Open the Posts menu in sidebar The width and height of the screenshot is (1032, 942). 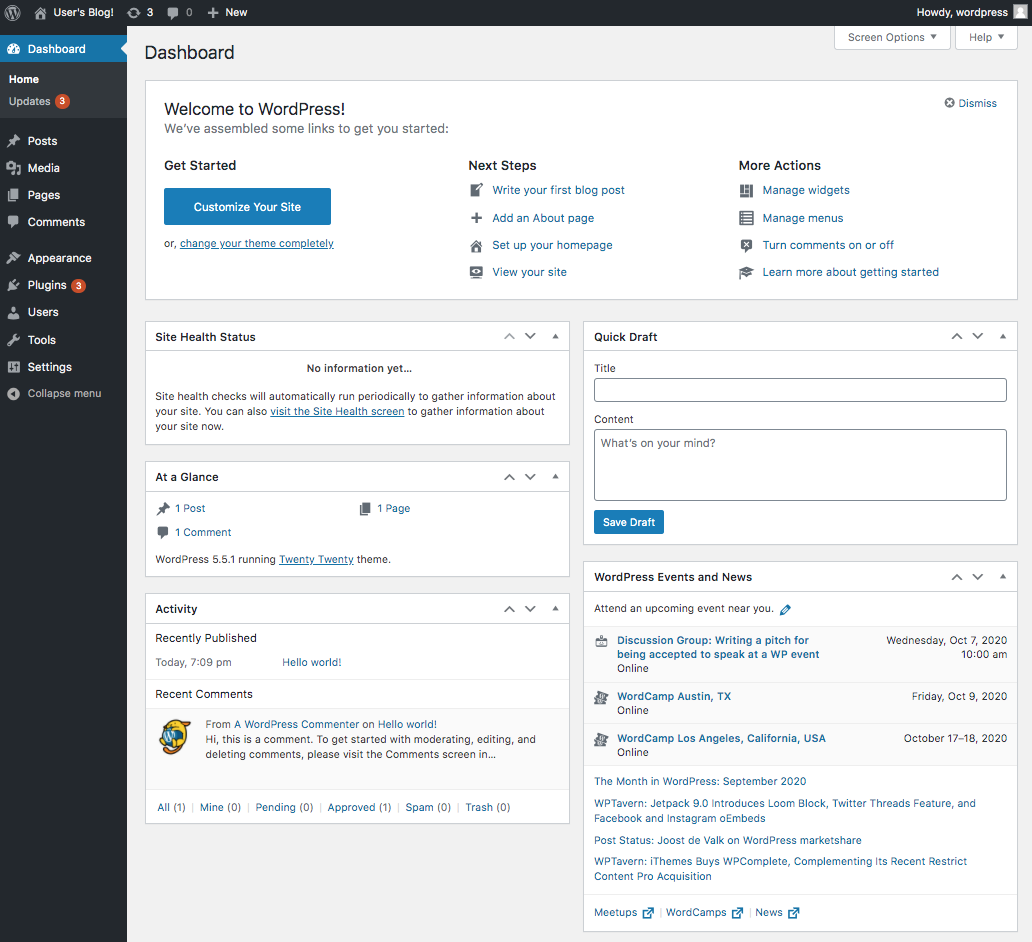tap(63, 141)
